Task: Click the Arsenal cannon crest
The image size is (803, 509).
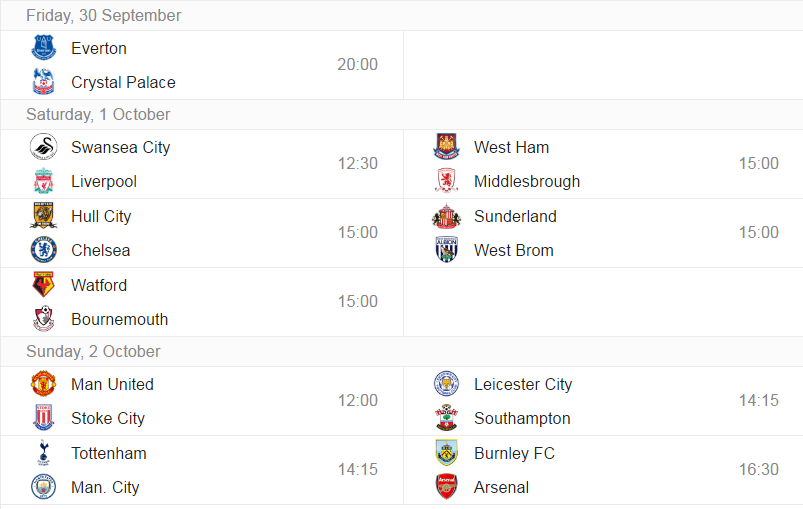Action: (x=447, y=487)
